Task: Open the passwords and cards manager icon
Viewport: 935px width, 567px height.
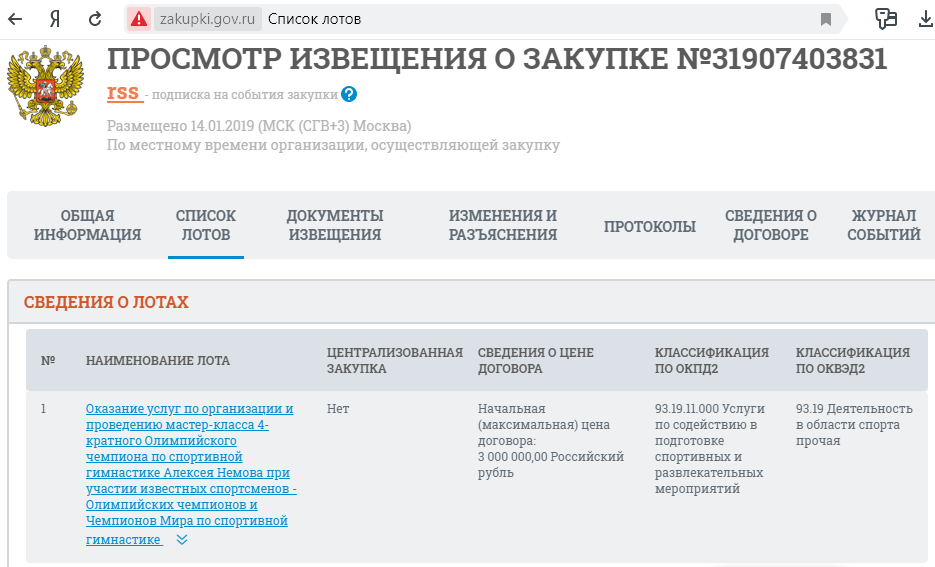Action: point(884,19)
